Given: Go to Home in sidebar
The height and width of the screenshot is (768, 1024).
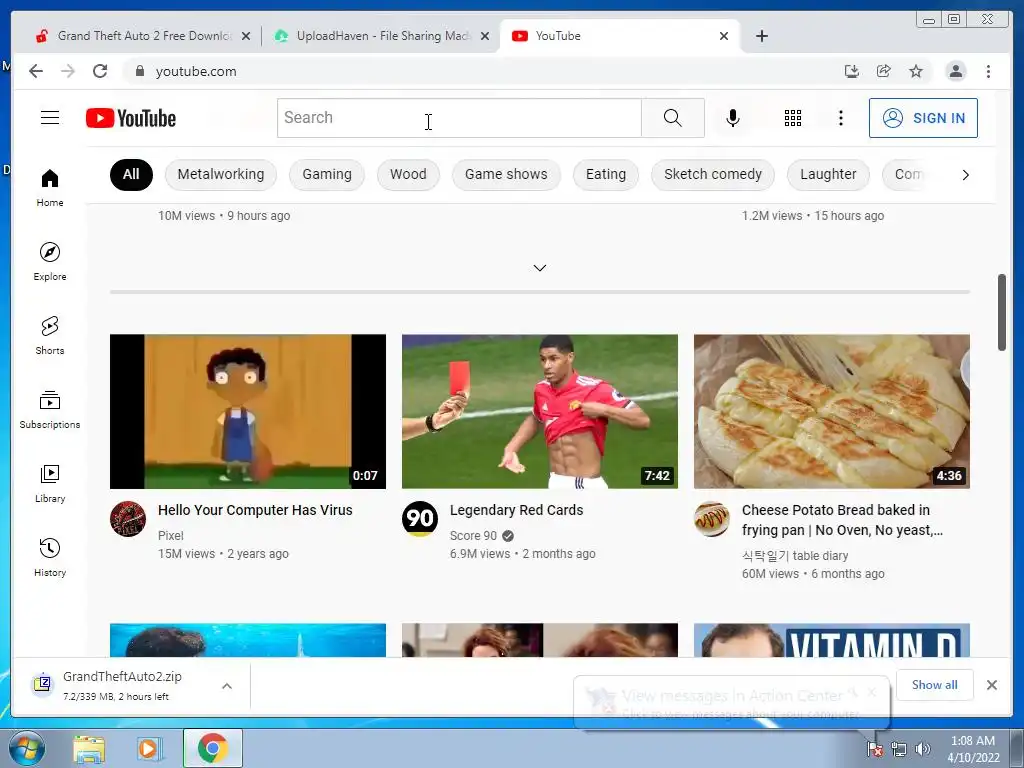Looking at the screenshot, I should tap(50, 188).
